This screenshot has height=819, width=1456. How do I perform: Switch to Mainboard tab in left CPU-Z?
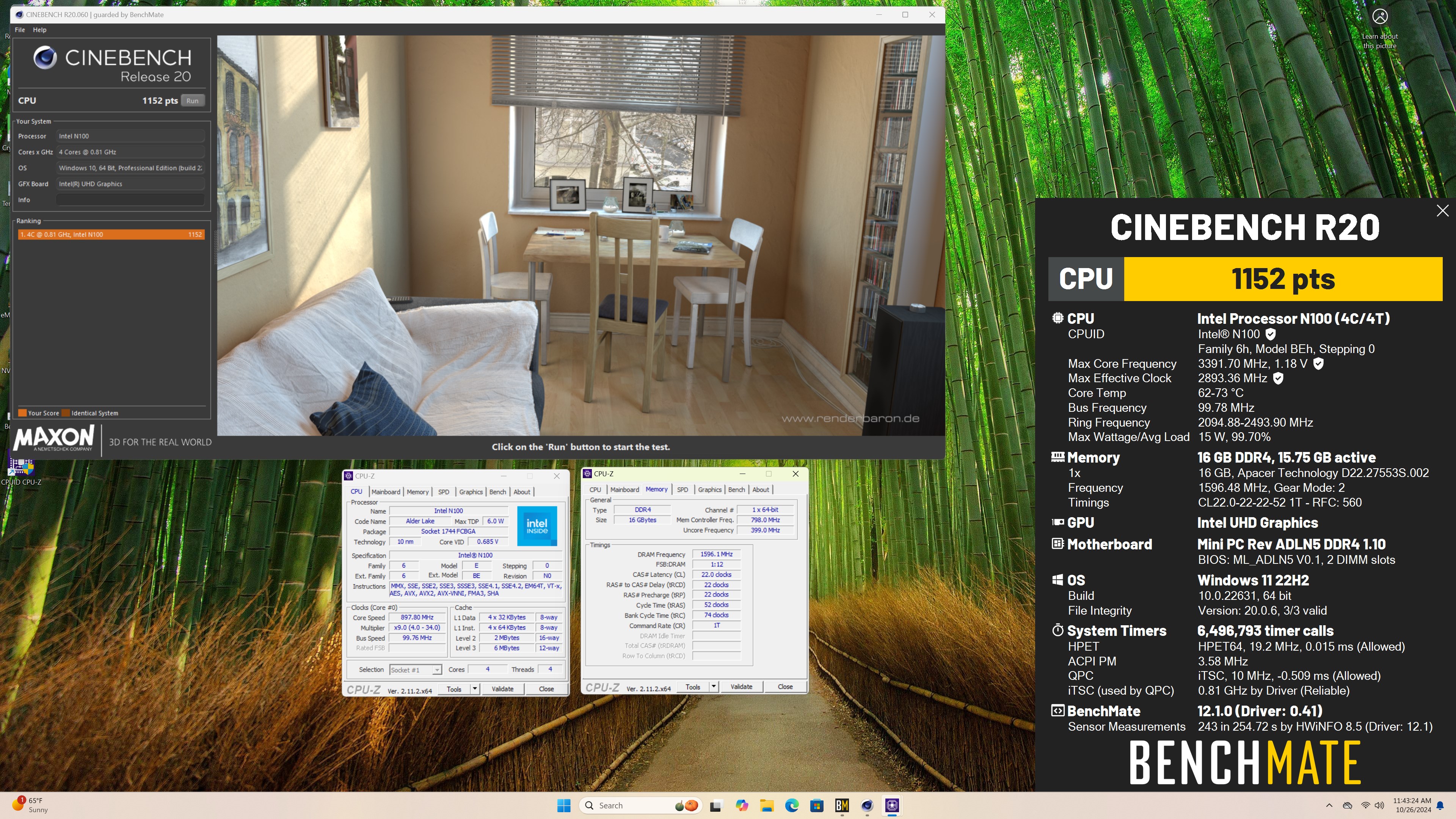[386, 492]
